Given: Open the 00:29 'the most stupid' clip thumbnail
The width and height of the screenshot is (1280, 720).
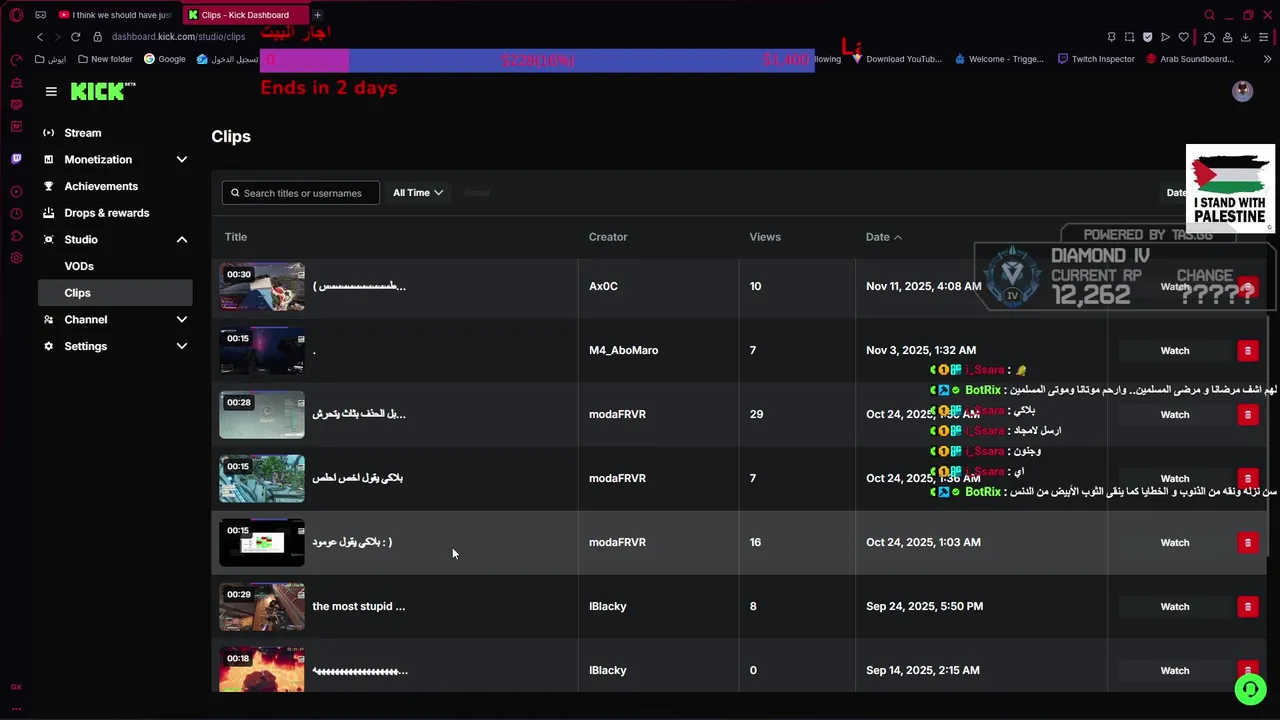Looking at the screenshot, I should (x=262, y=606).
